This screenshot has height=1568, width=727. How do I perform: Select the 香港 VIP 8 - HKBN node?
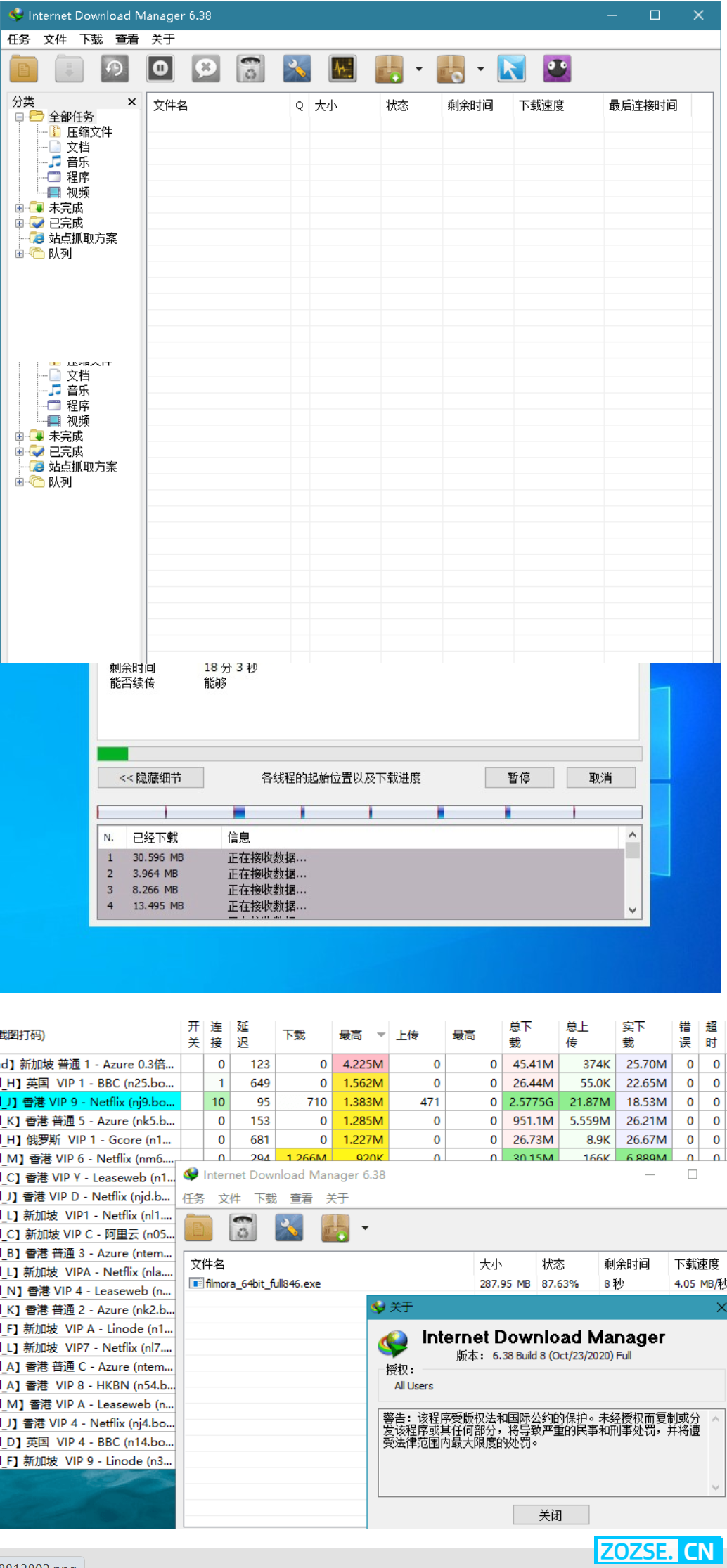pyautogui.click(x=88, y=1385)
